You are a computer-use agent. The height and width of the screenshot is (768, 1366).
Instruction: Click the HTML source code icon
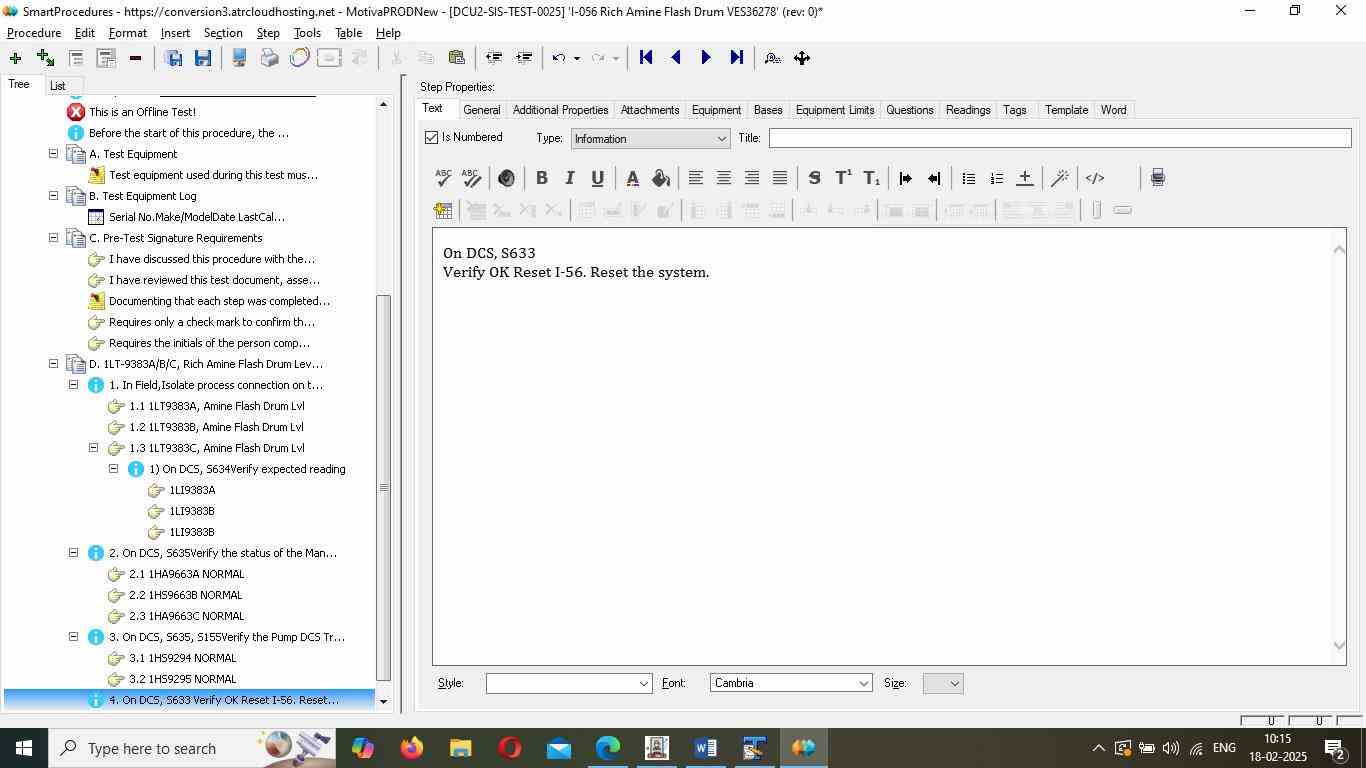tap(1095, 178)
